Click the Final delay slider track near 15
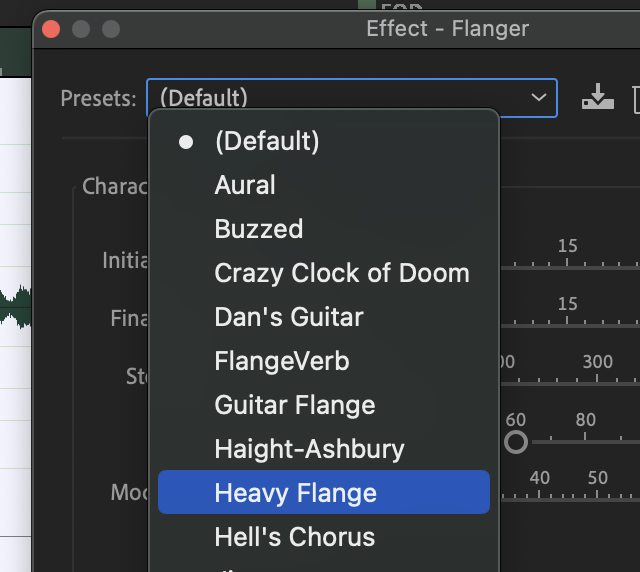640x572 pixels. point(567,325)
